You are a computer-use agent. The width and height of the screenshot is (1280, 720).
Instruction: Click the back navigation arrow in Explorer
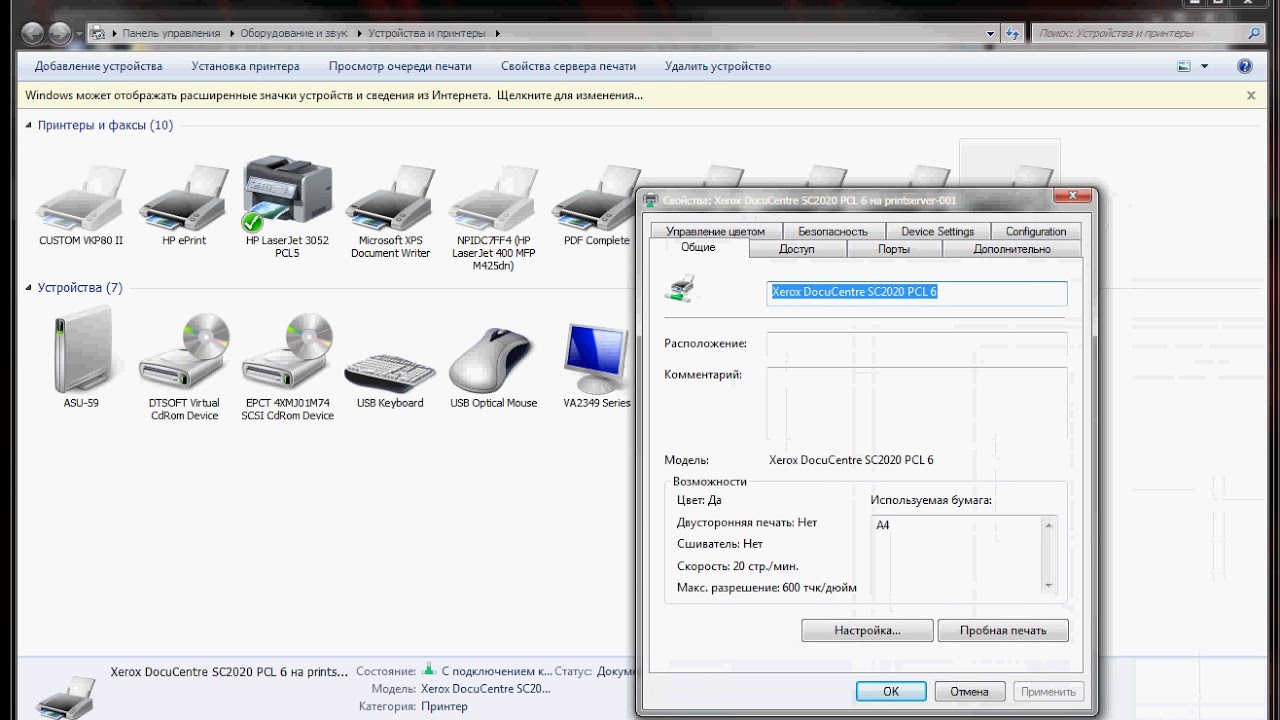[32, 33]
